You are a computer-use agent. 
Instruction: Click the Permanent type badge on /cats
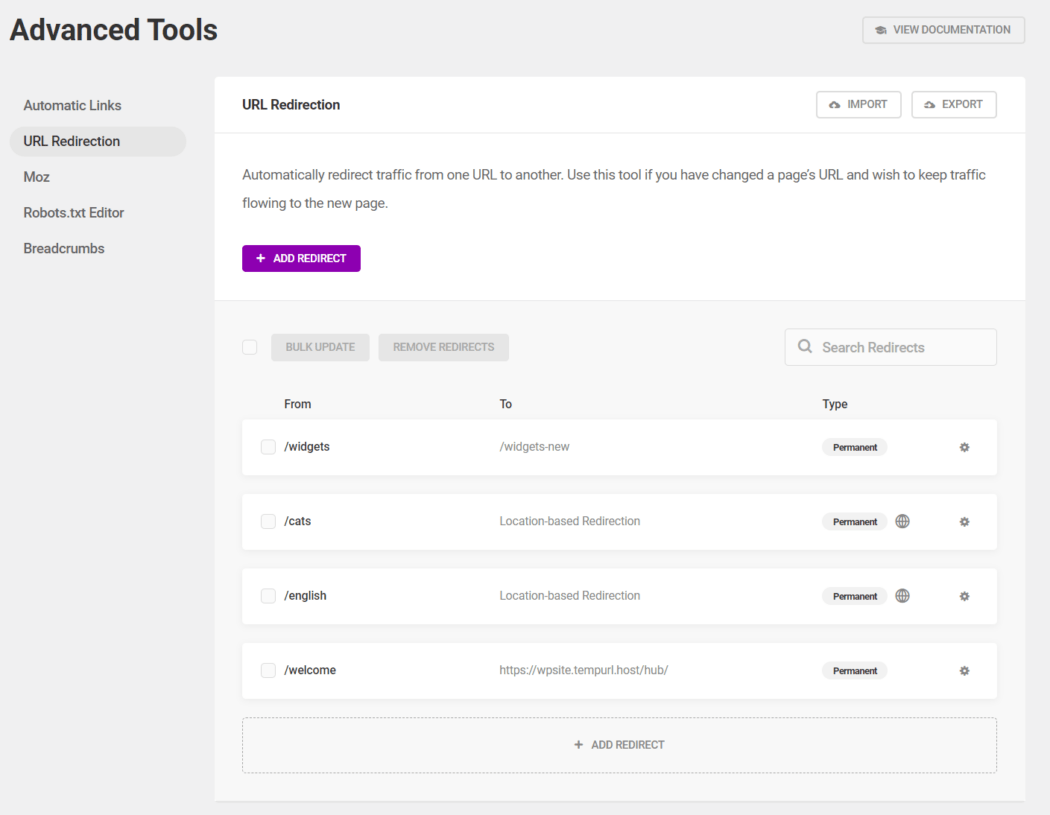854,521
